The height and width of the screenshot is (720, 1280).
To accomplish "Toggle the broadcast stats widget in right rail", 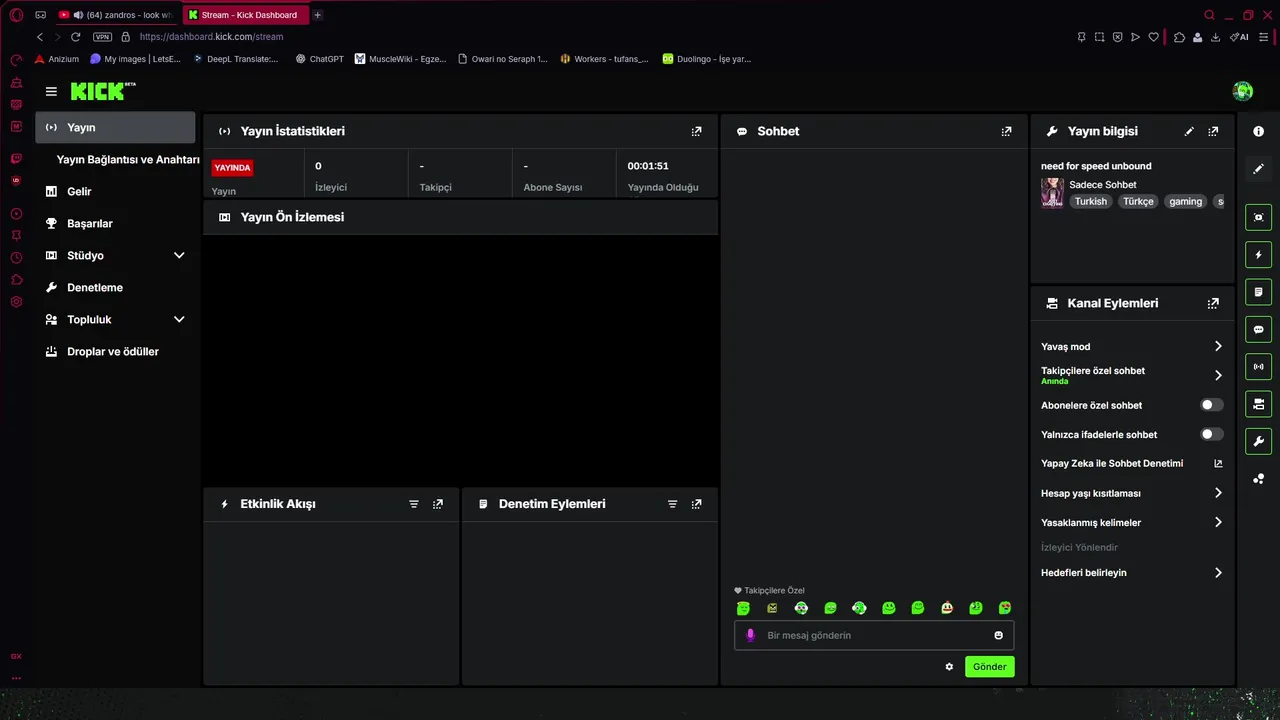I will (1259, 366).
